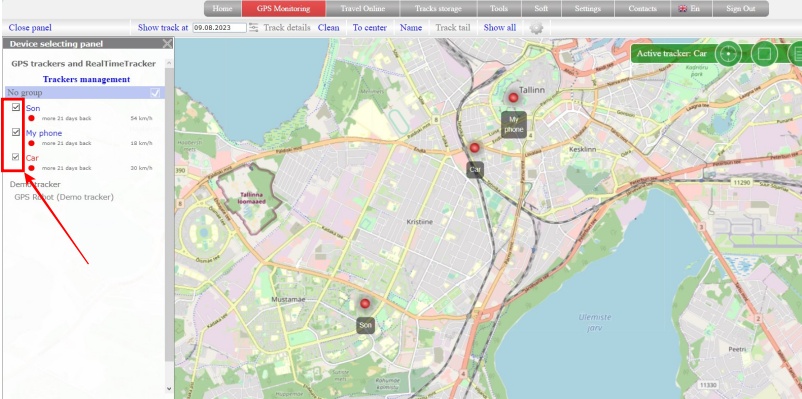The width and height of the screenshot is (802, 399).
Task: Uncheck the Son tracker checkbox
Action: pyautogui.click(x=16, y=107)
